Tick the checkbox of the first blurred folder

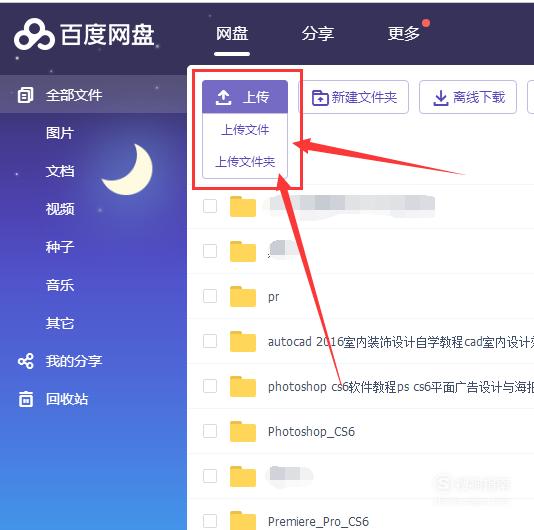click(x=210, y=206)
